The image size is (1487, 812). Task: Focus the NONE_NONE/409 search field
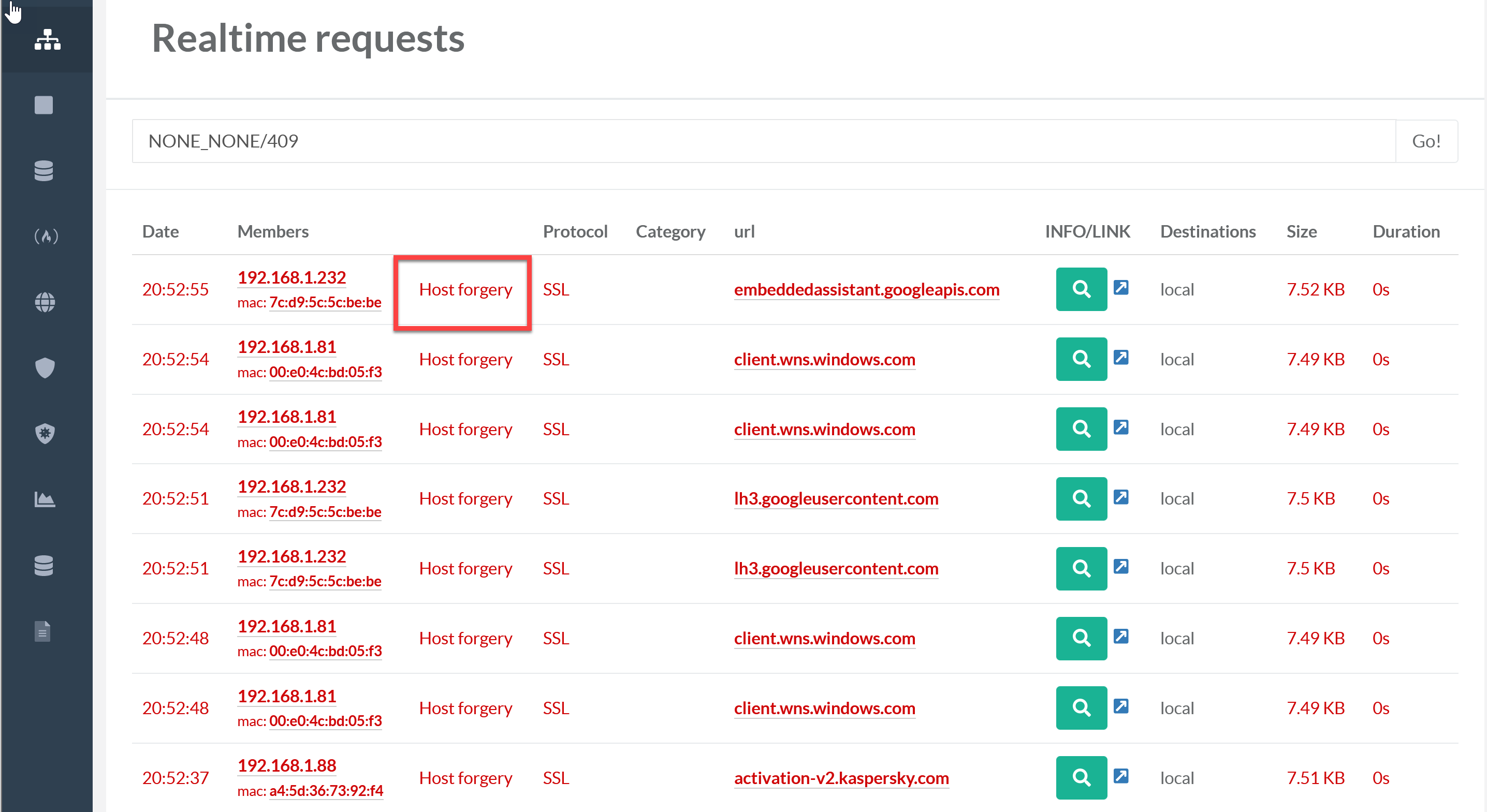(763, 141)
